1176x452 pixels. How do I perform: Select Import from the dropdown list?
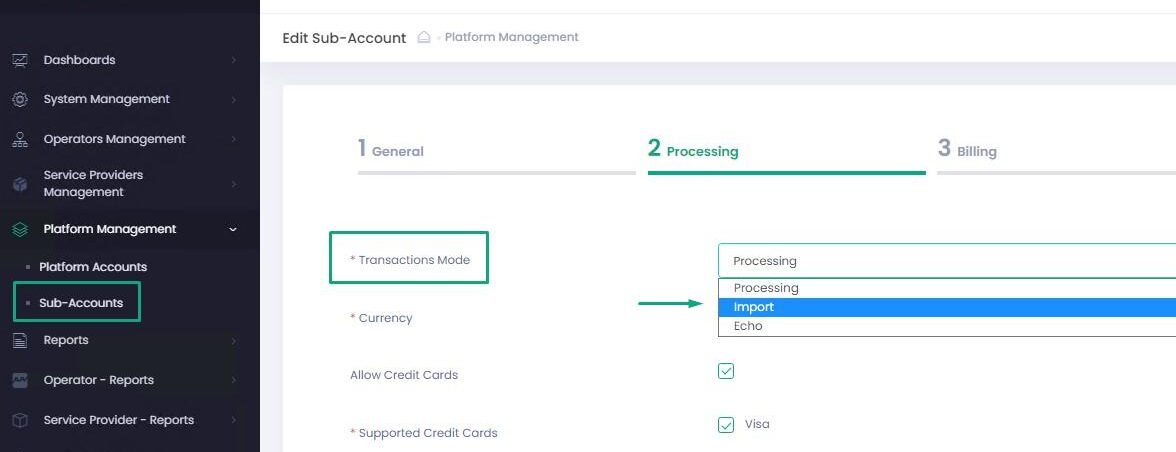(754, 307)
